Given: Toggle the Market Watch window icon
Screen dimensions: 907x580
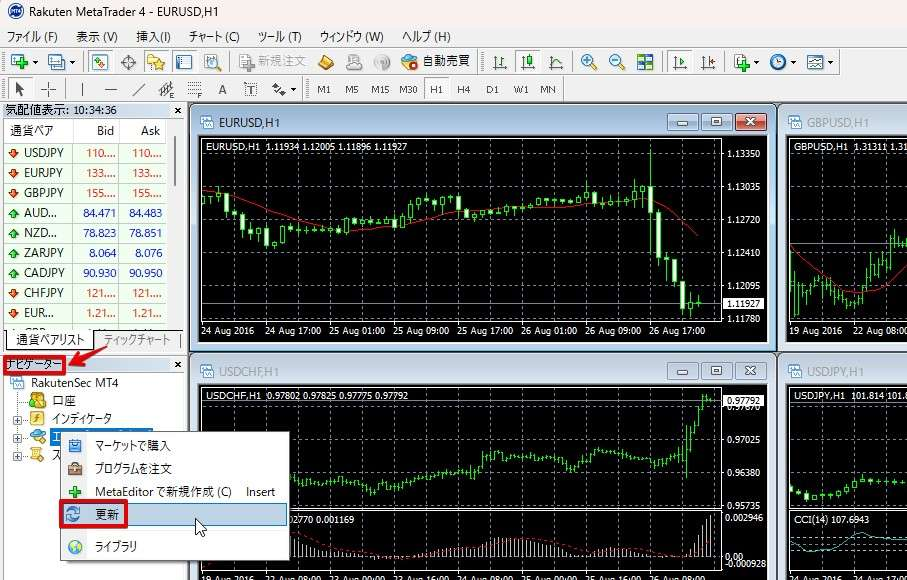Looking at the screenshot, I should click(x=99, y=62).
